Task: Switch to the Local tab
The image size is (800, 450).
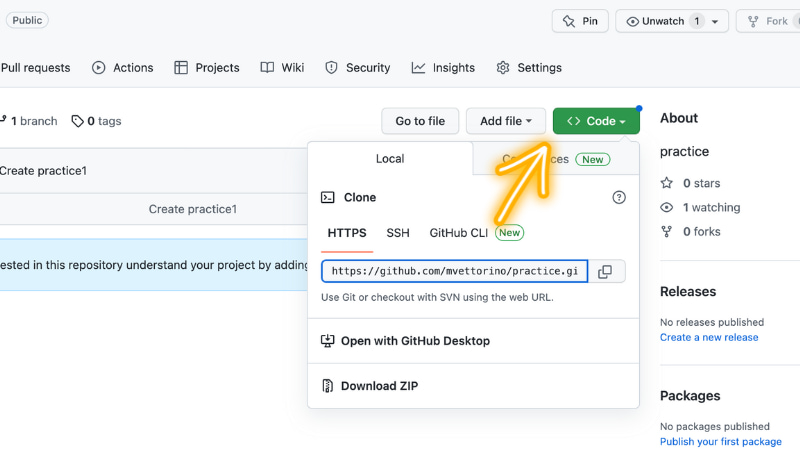Action: click(390, 159)
